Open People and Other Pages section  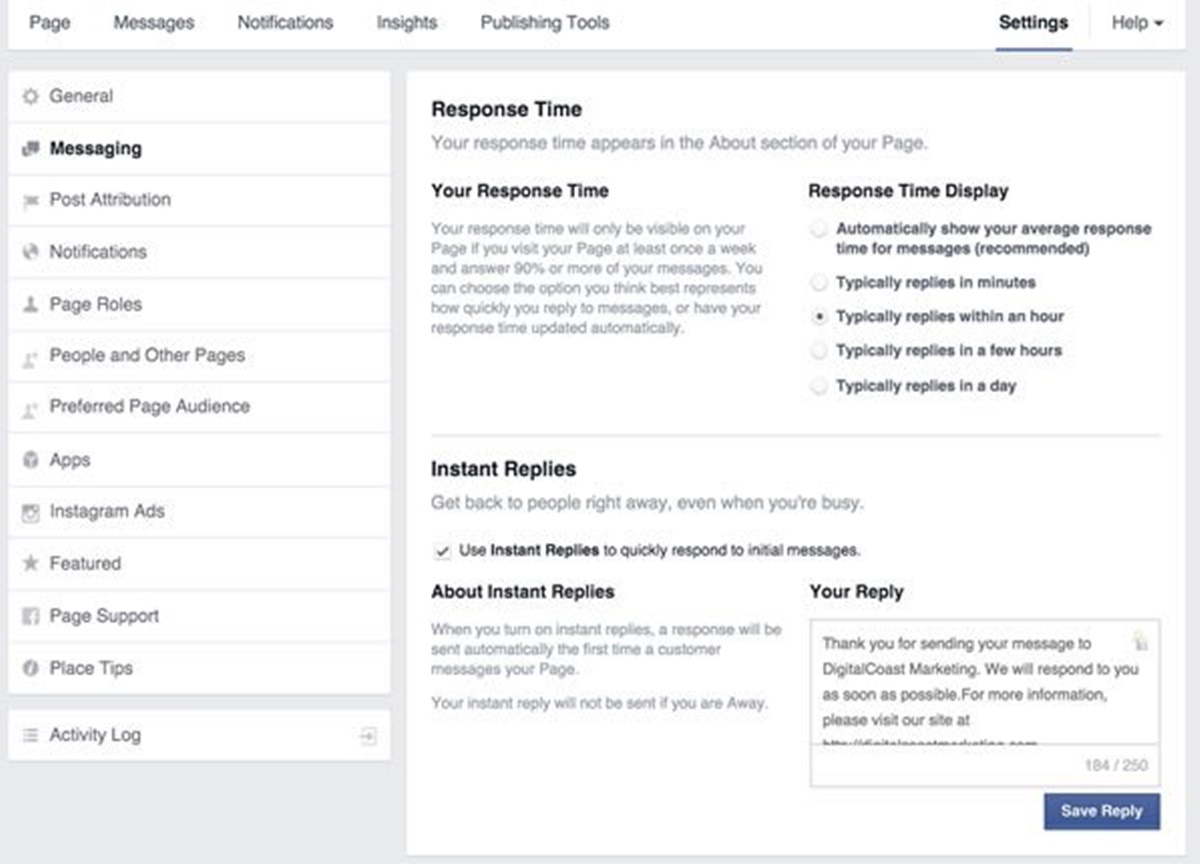click(x=147, y=356)
